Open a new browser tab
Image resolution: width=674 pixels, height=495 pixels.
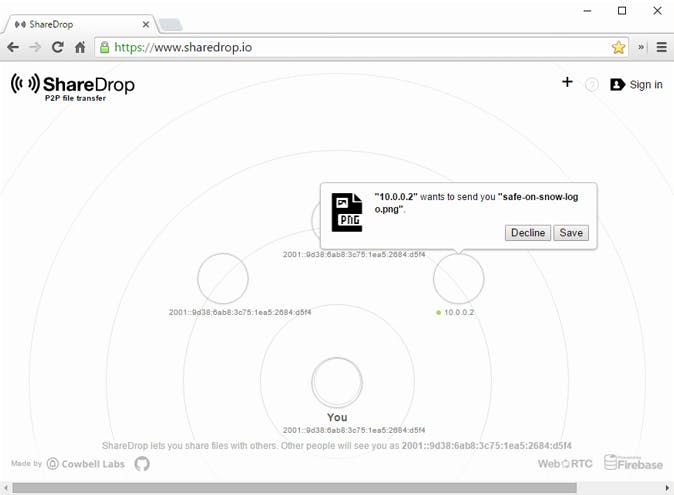[171, 25]
